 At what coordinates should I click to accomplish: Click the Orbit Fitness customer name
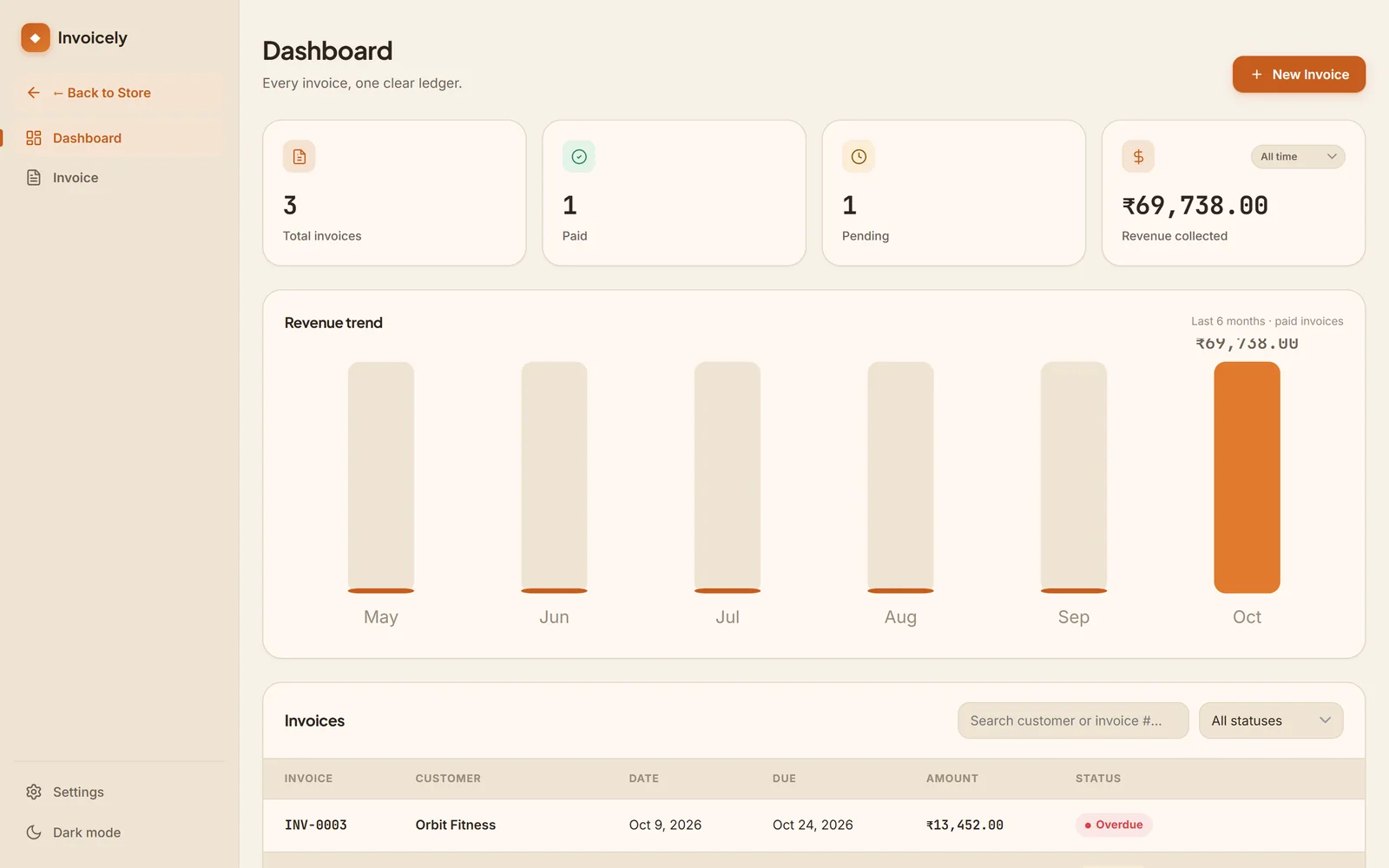click(456, 825)
